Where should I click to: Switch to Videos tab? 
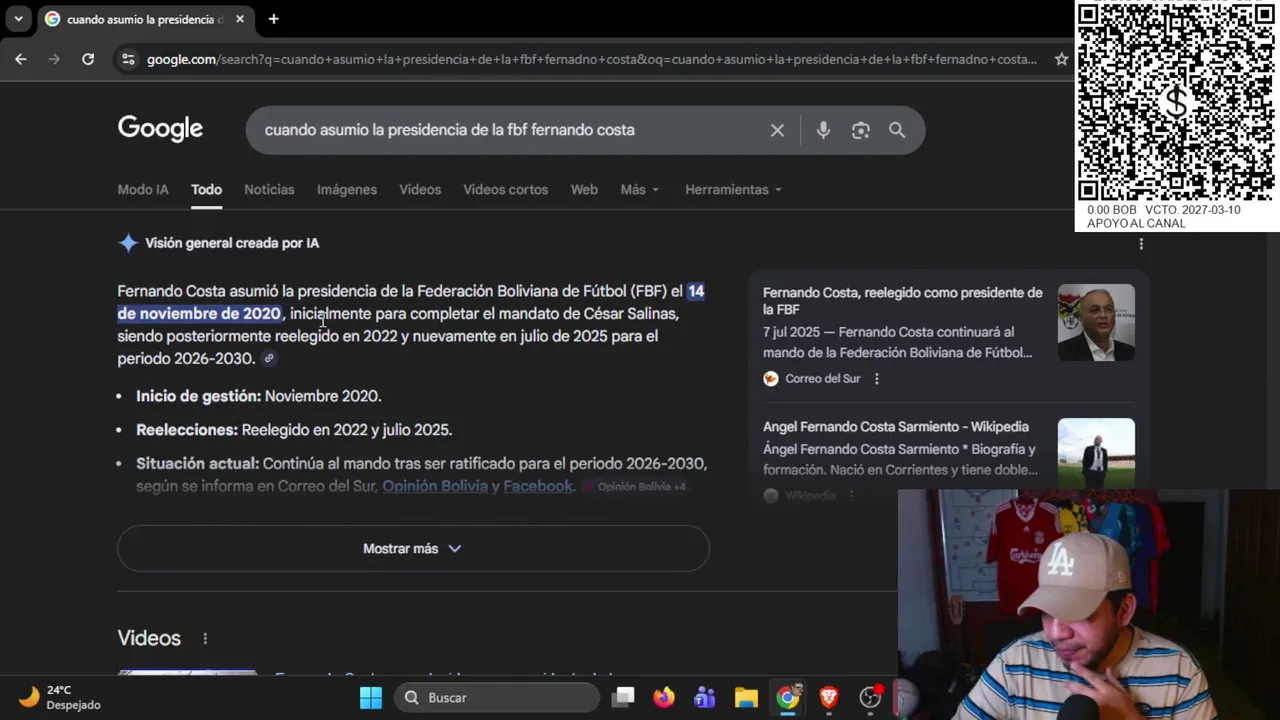point(420,190)
